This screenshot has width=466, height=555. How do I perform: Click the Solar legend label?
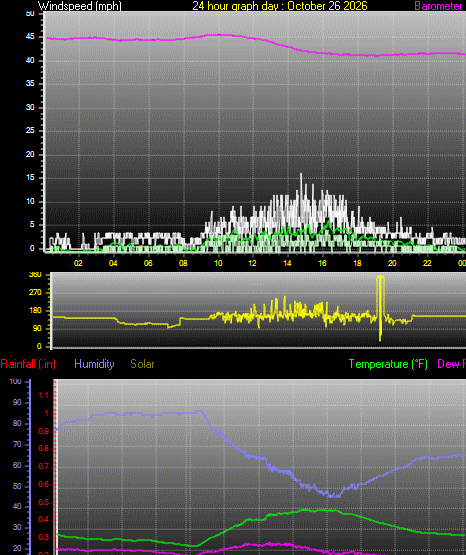coord(142,364)
